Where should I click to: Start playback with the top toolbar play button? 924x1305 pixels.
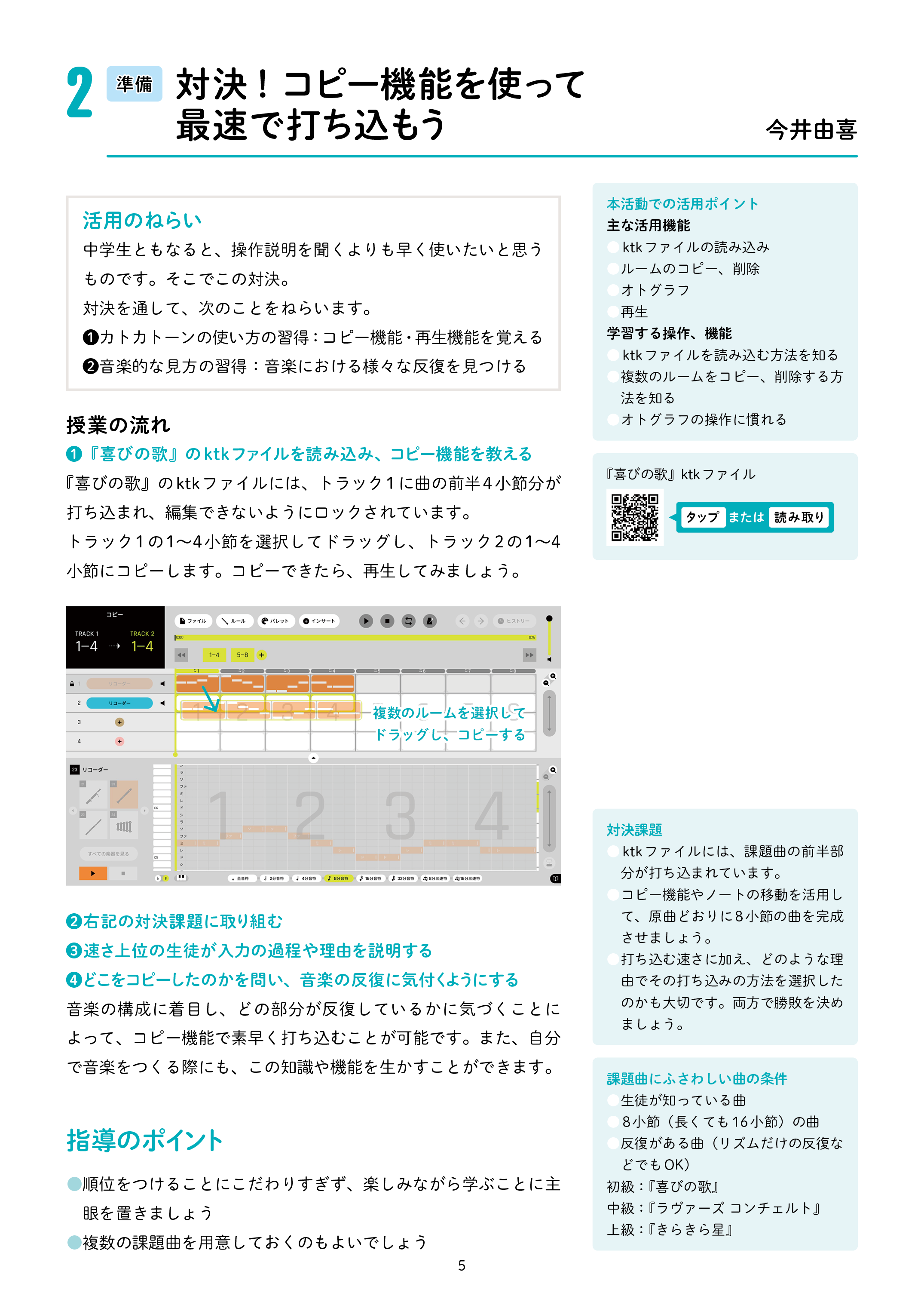366,621
